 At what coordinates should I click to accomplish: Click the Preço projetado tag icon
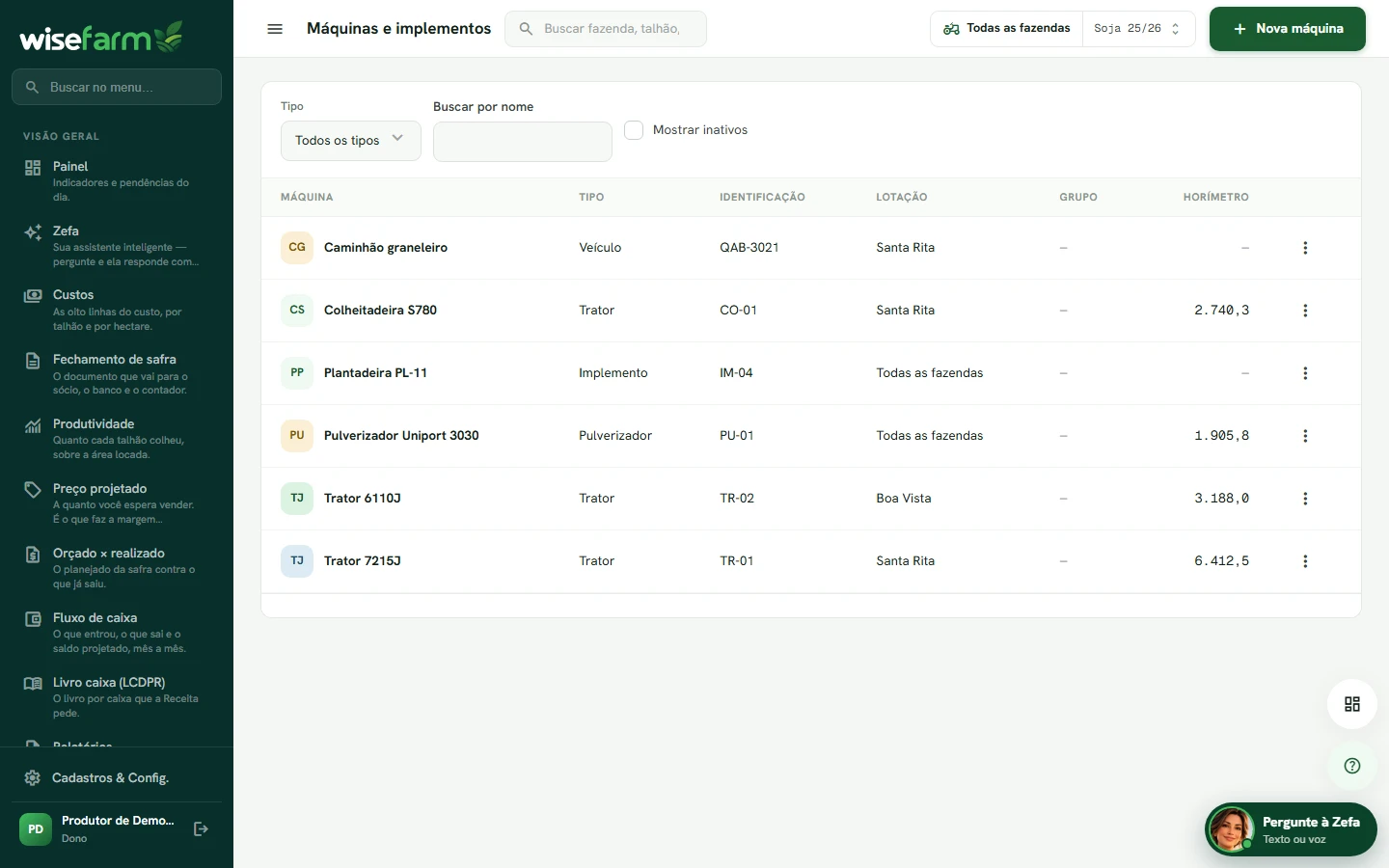33,490
